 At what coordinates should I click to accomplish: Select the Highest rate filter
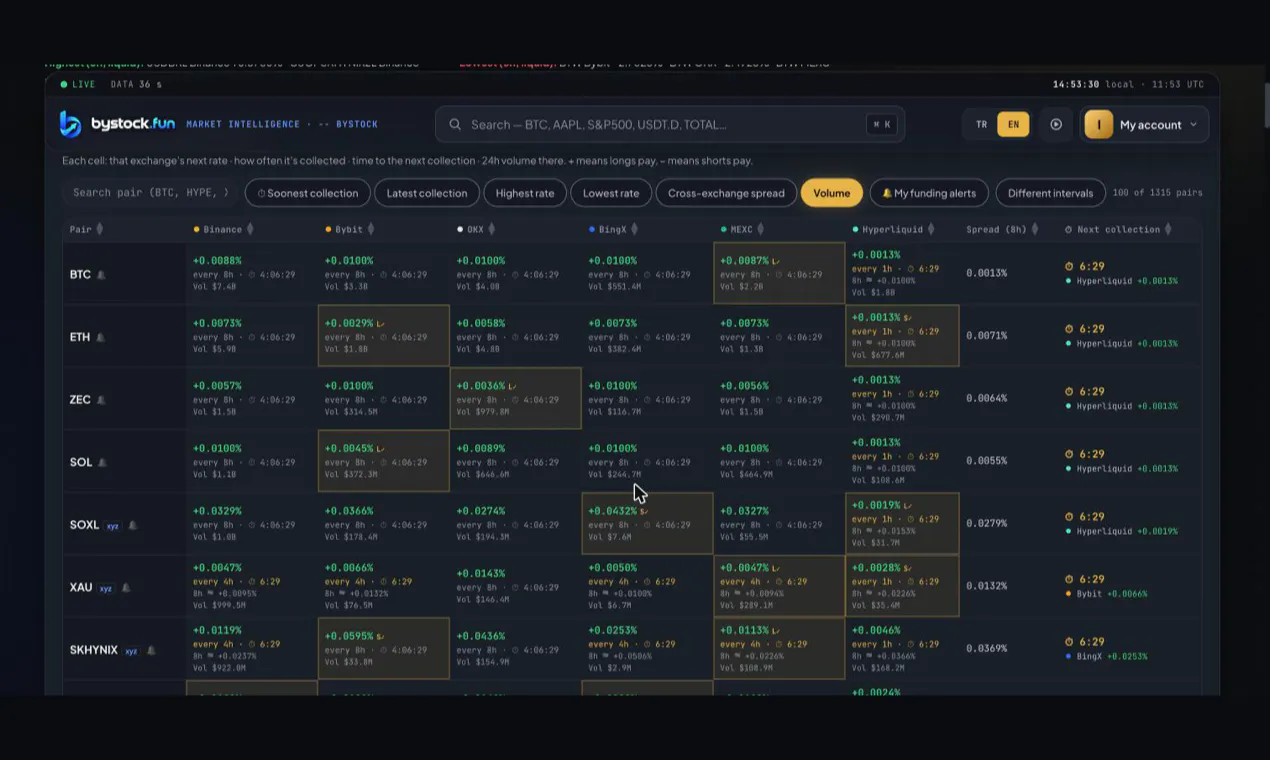click(525, 193)
